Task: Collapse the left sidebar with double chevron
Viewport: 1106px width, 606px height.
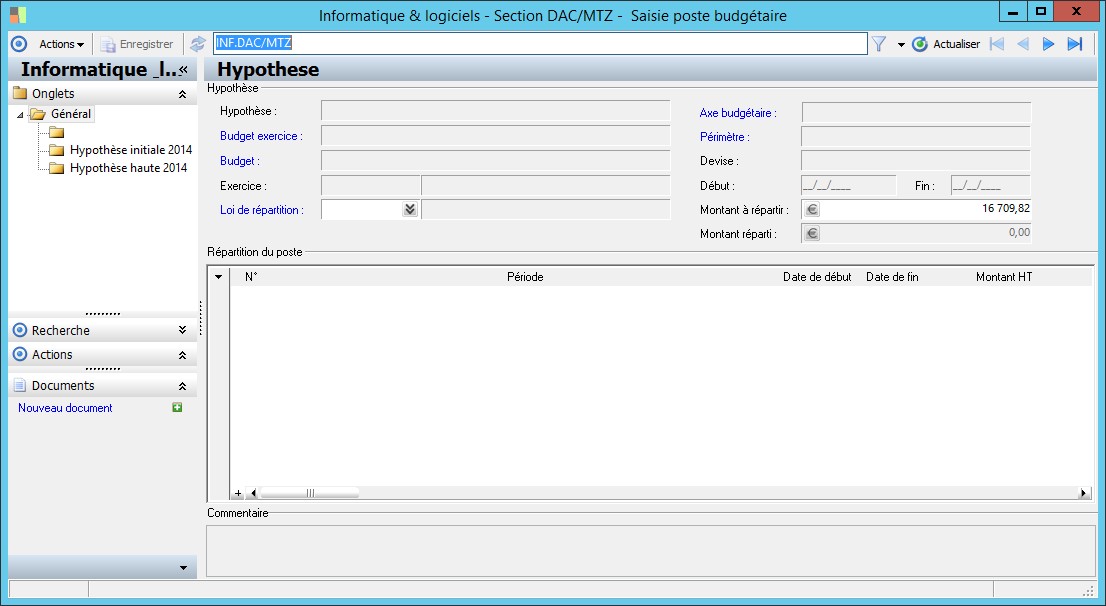Action: point(183,69)
